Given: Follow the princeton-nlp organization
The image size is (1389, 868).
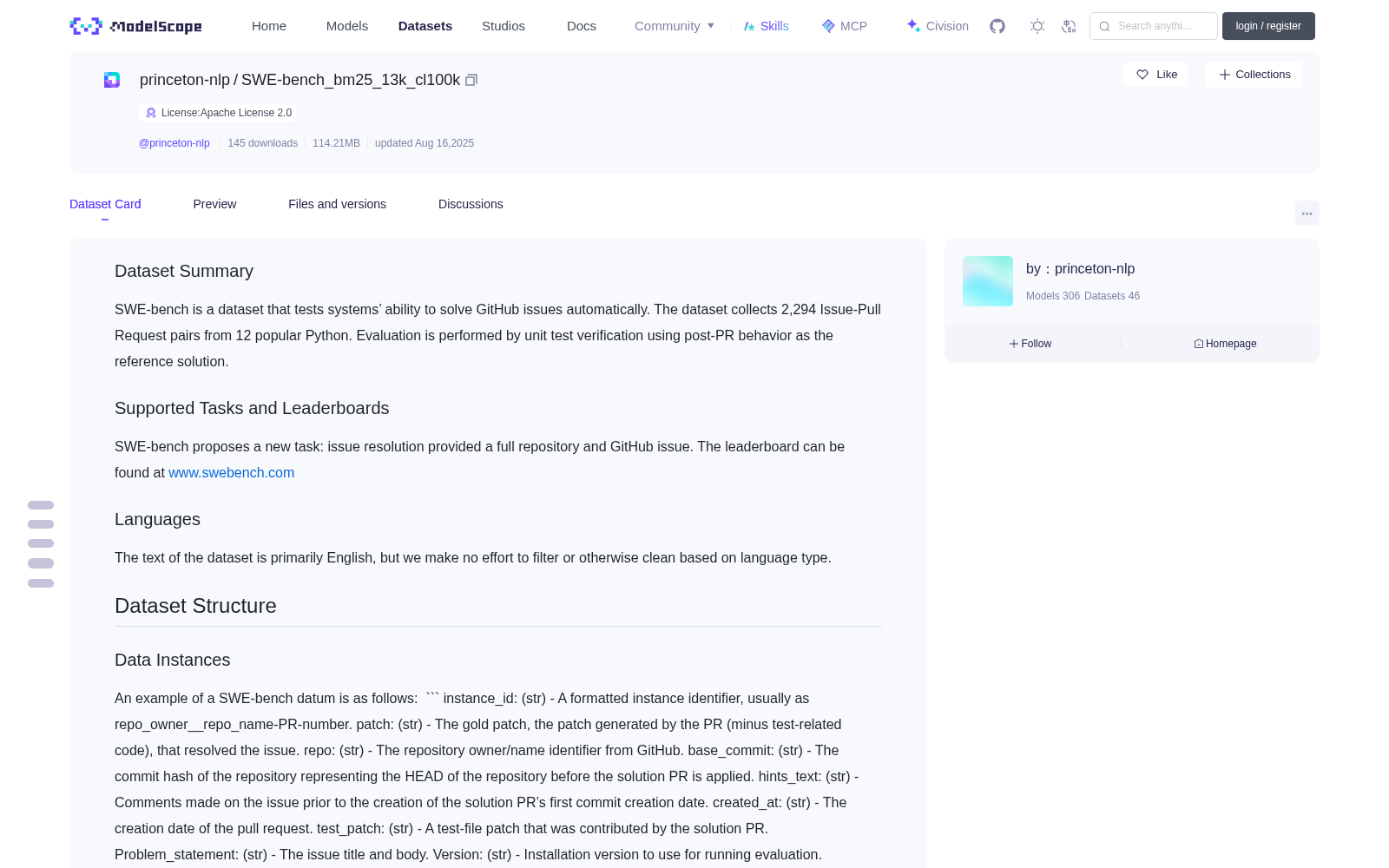Looking at the screenshot, I should [1030, 344].
